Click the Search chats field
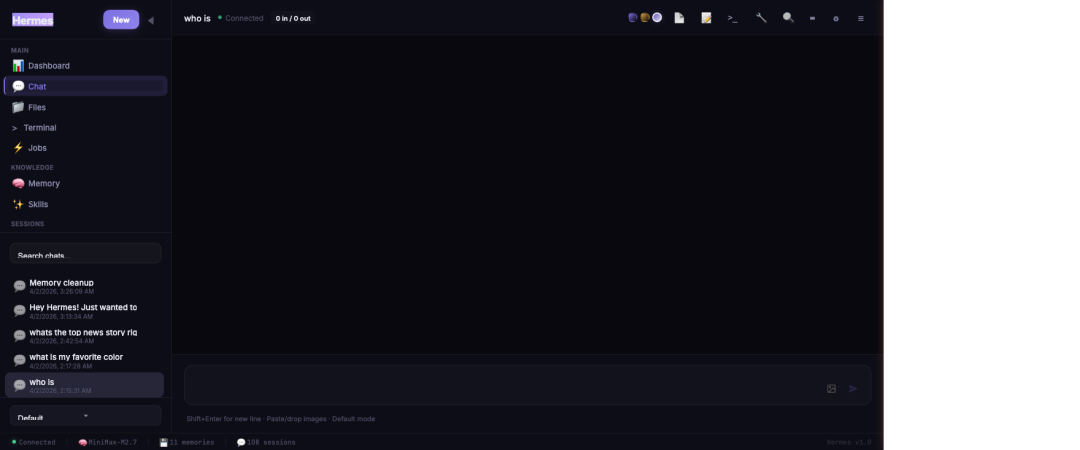 pyautogui.click(x=85, y=254)
